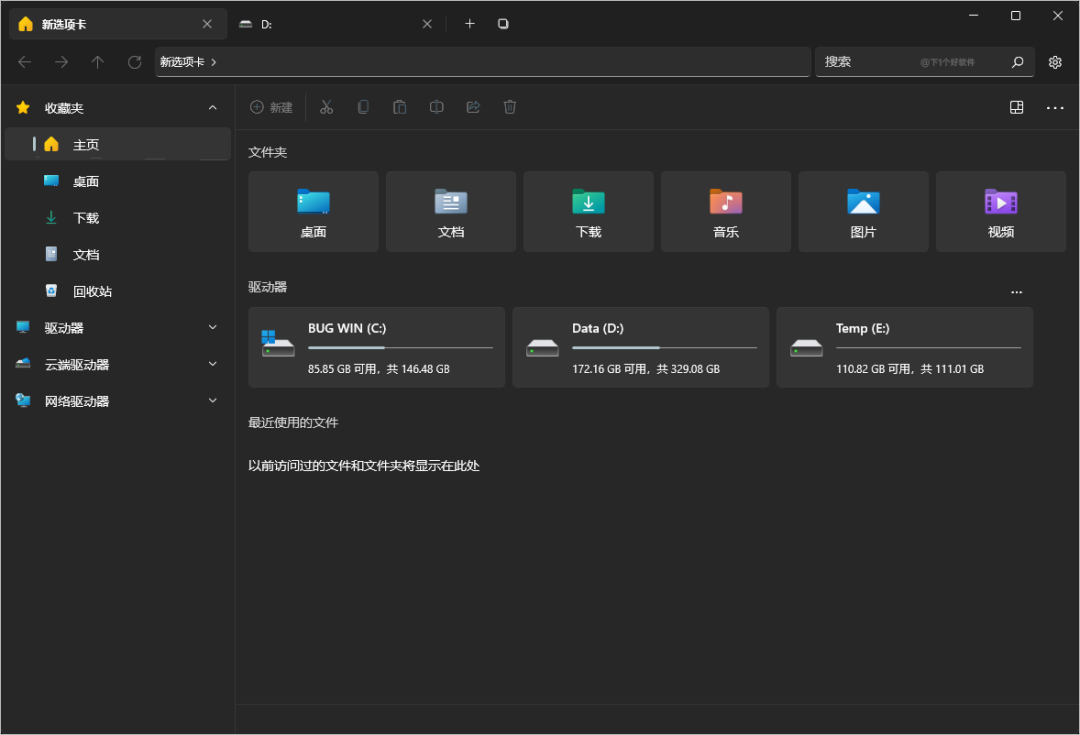This screenshot has width=1080, height=735.
Task: Add a new tab with the plus icon
Action: [470, 24]
